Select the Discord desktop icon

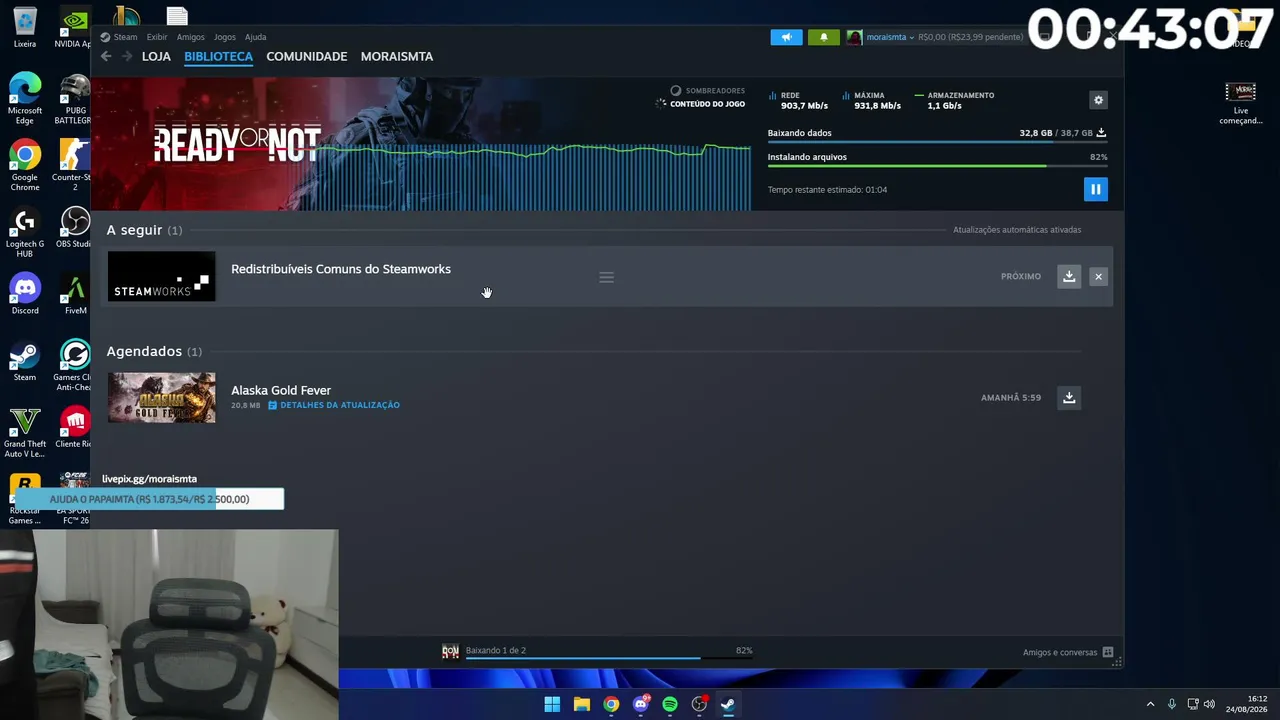[x=25, y=295]
